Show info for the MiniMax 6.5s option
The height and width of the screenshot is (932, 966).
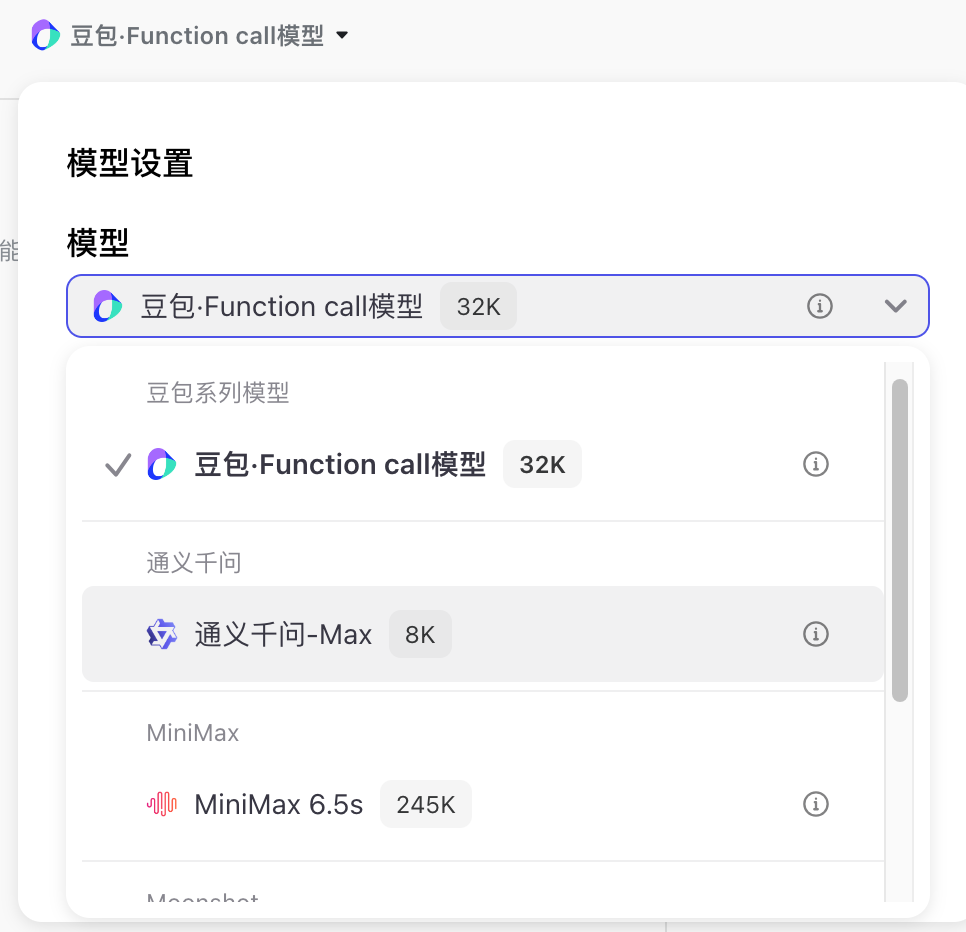click(x=816, y=804)
